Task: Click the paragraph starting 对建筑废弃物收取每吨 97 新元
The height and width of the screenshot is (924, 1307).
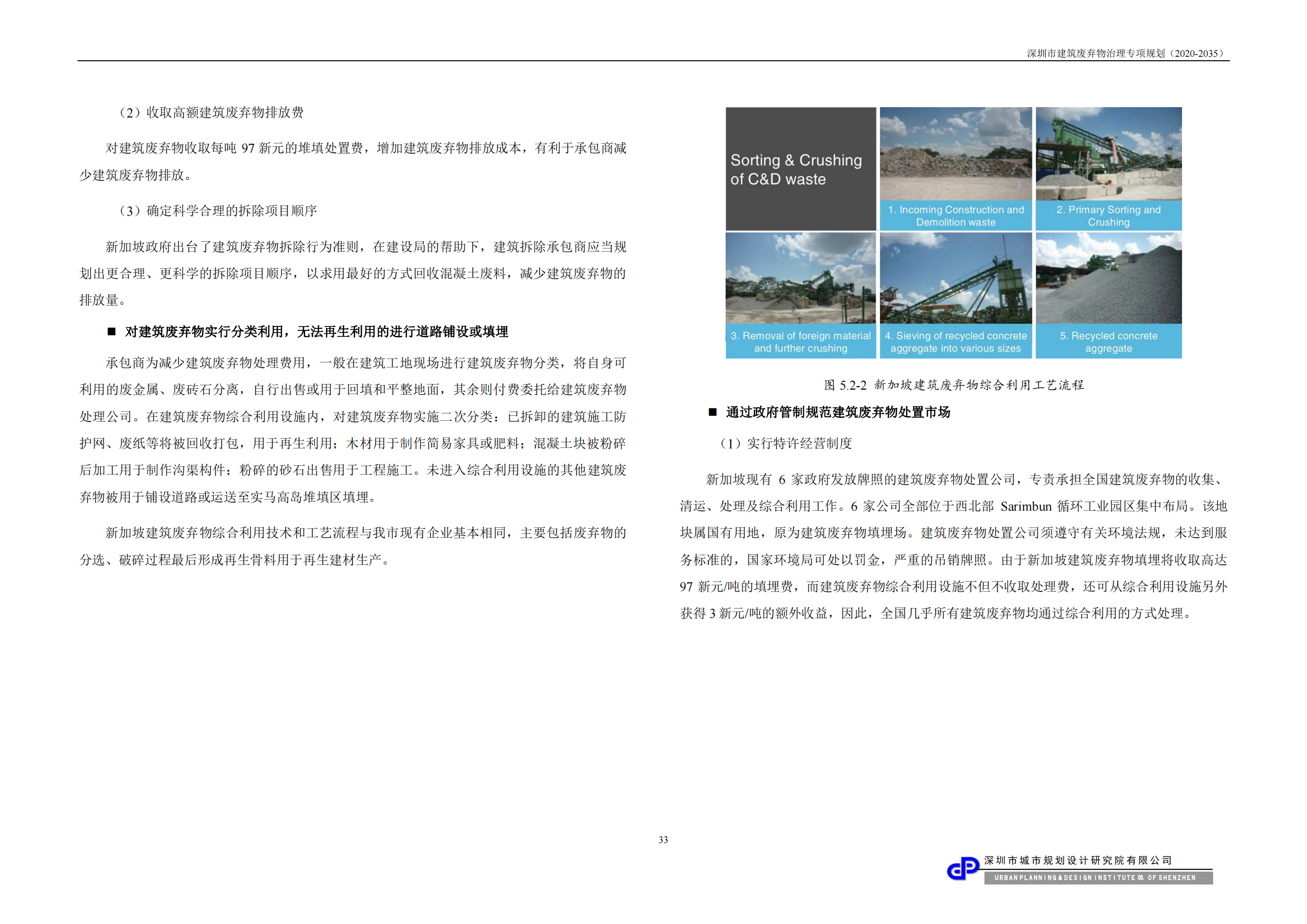Action: (x=353, y=161)
